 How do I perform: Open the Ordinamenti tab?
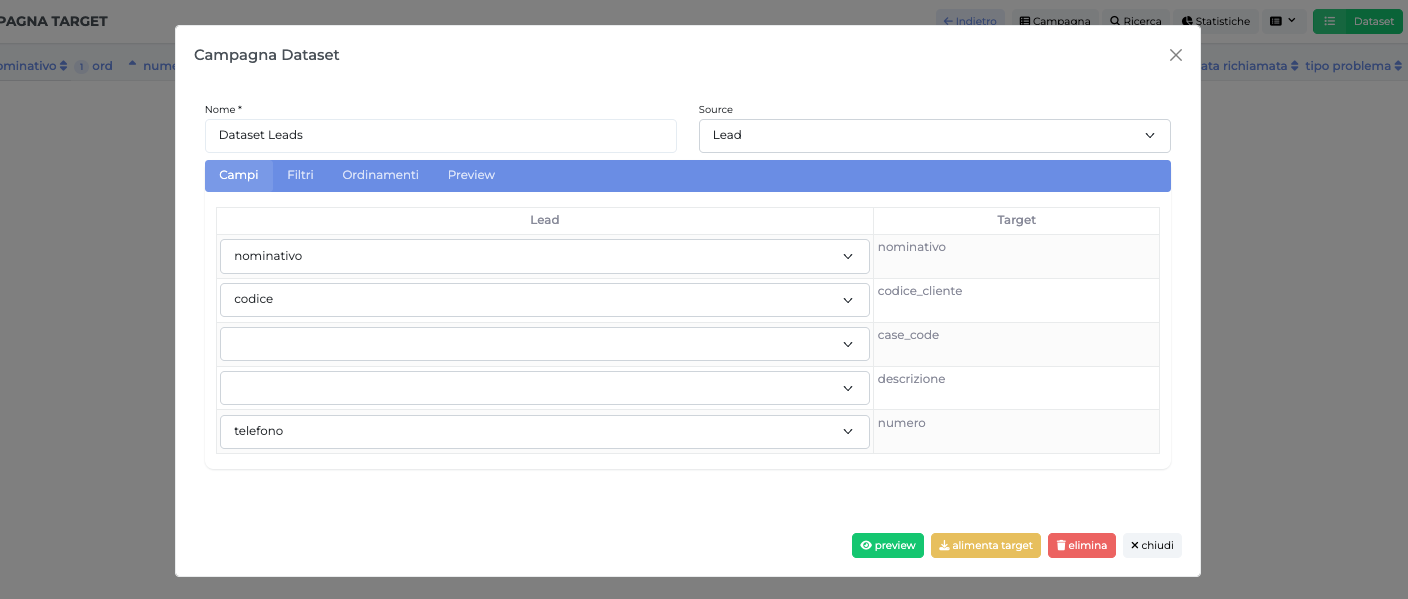pos(380,175)
